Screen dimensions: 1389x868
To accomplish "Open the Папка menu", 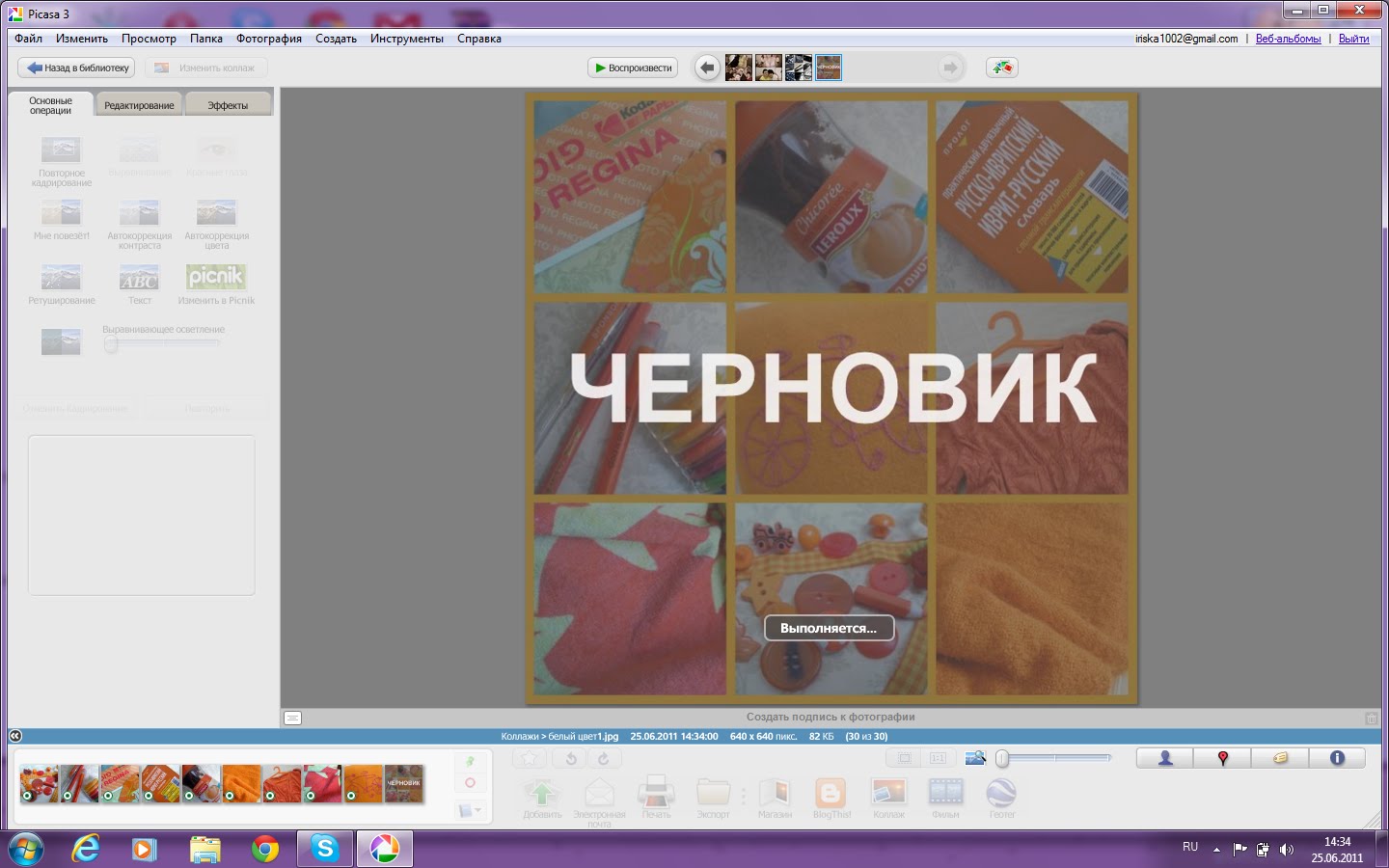I will point(206,39).
